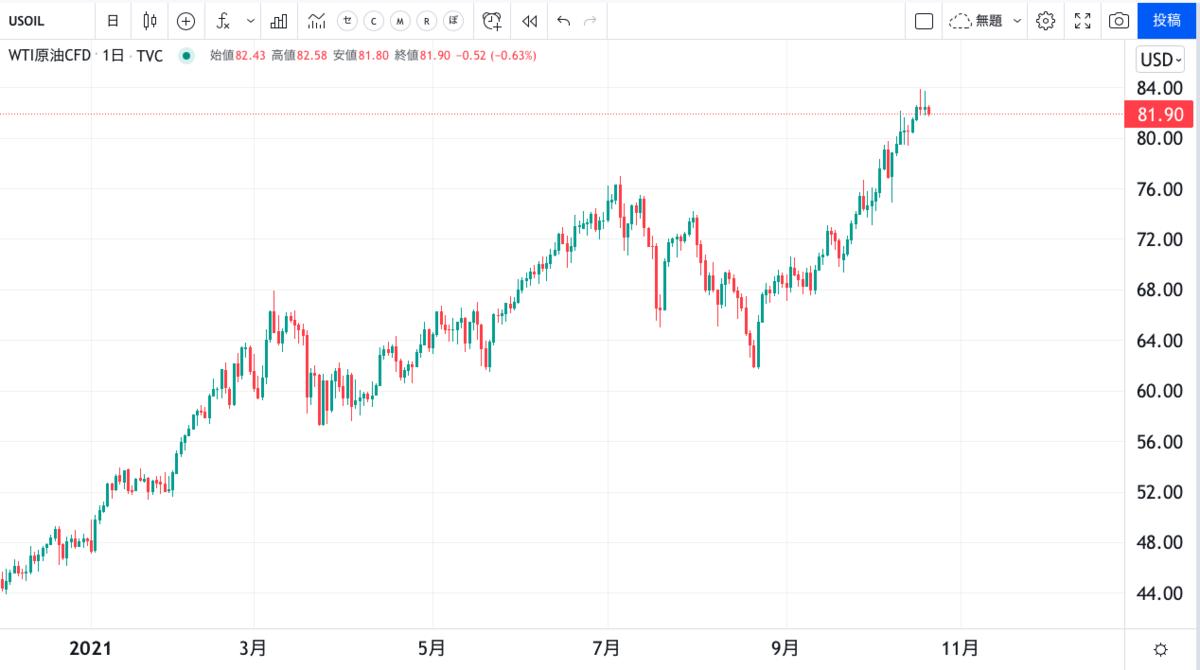Viewport: 1200px width, 670px height.
Task: Start bar replay with the rewind icon
Action: point(530,20)
